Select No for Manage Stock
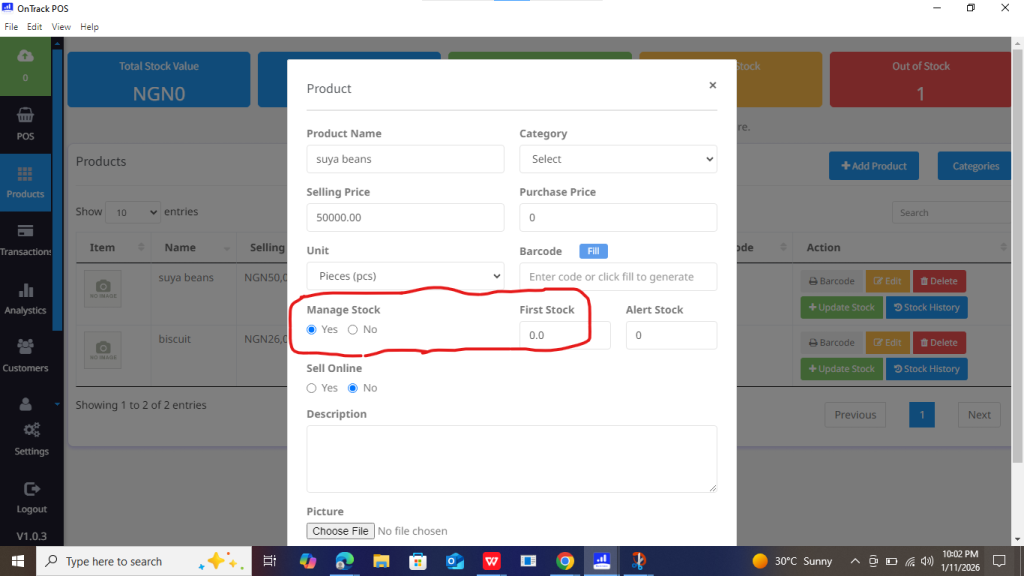The height and width of the screenshot is (576, 1024). click(353, 330)
